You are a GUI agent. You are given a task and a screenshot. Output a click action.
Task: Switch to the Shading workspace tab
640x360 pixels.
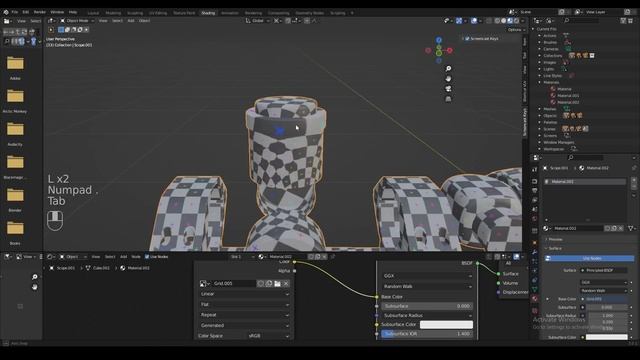click(208, 13)
